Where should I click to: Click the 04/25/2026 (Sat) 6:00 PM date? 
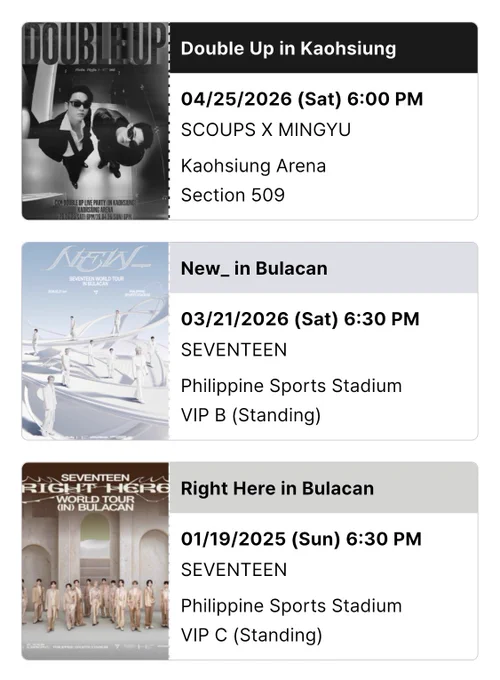click(302, 99)
